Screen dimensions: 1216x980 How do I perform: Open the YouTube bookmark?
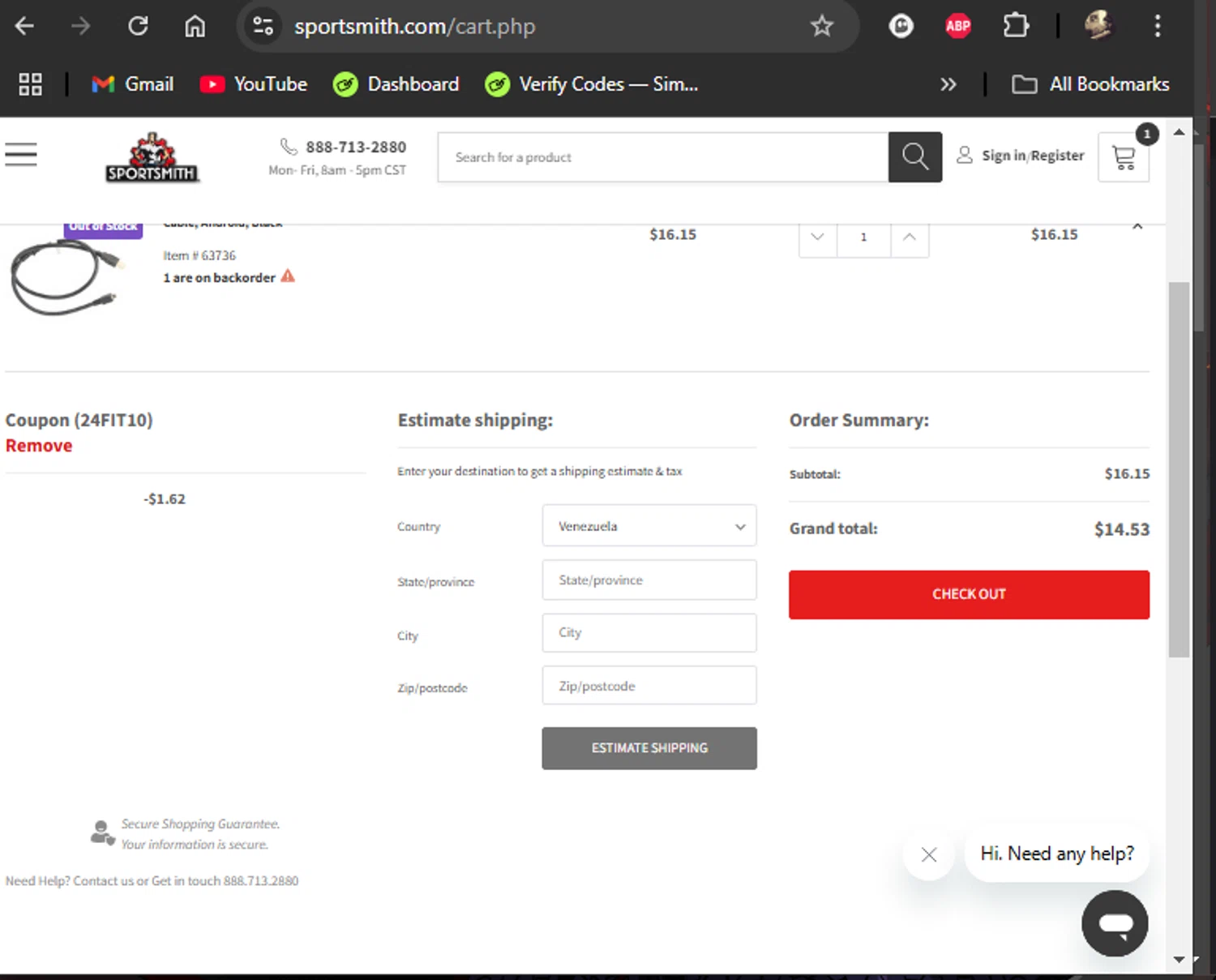coord(254,84)
